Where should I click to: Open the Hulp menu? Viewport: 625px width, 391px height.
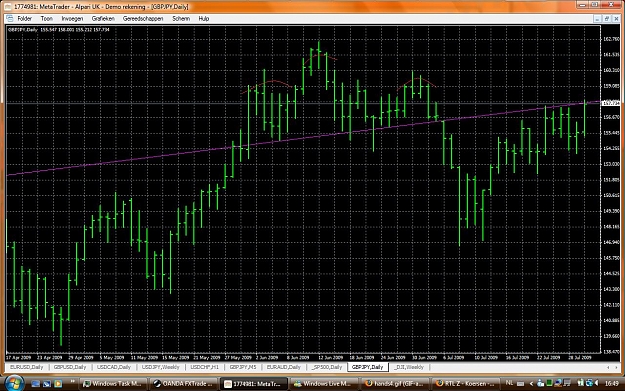pos(204,18)
